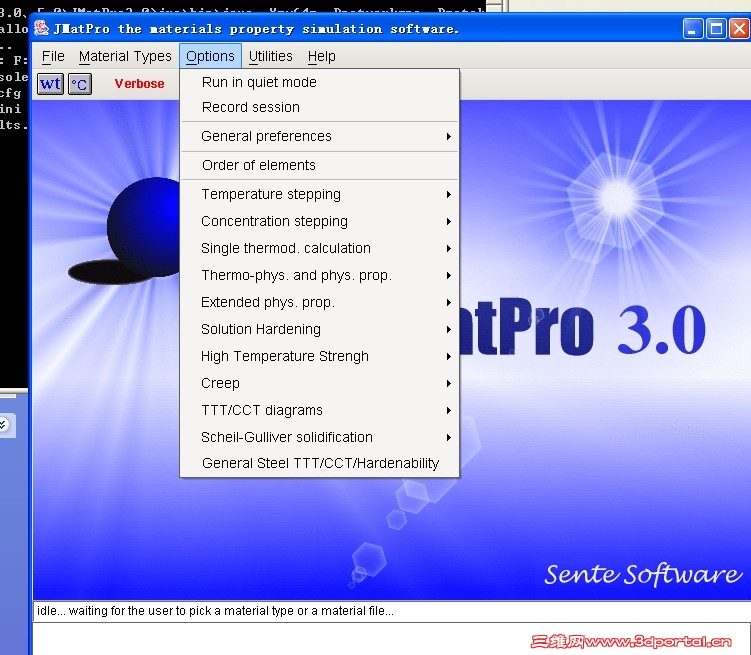Expand Creep submenu

click(x=319, y=383)
